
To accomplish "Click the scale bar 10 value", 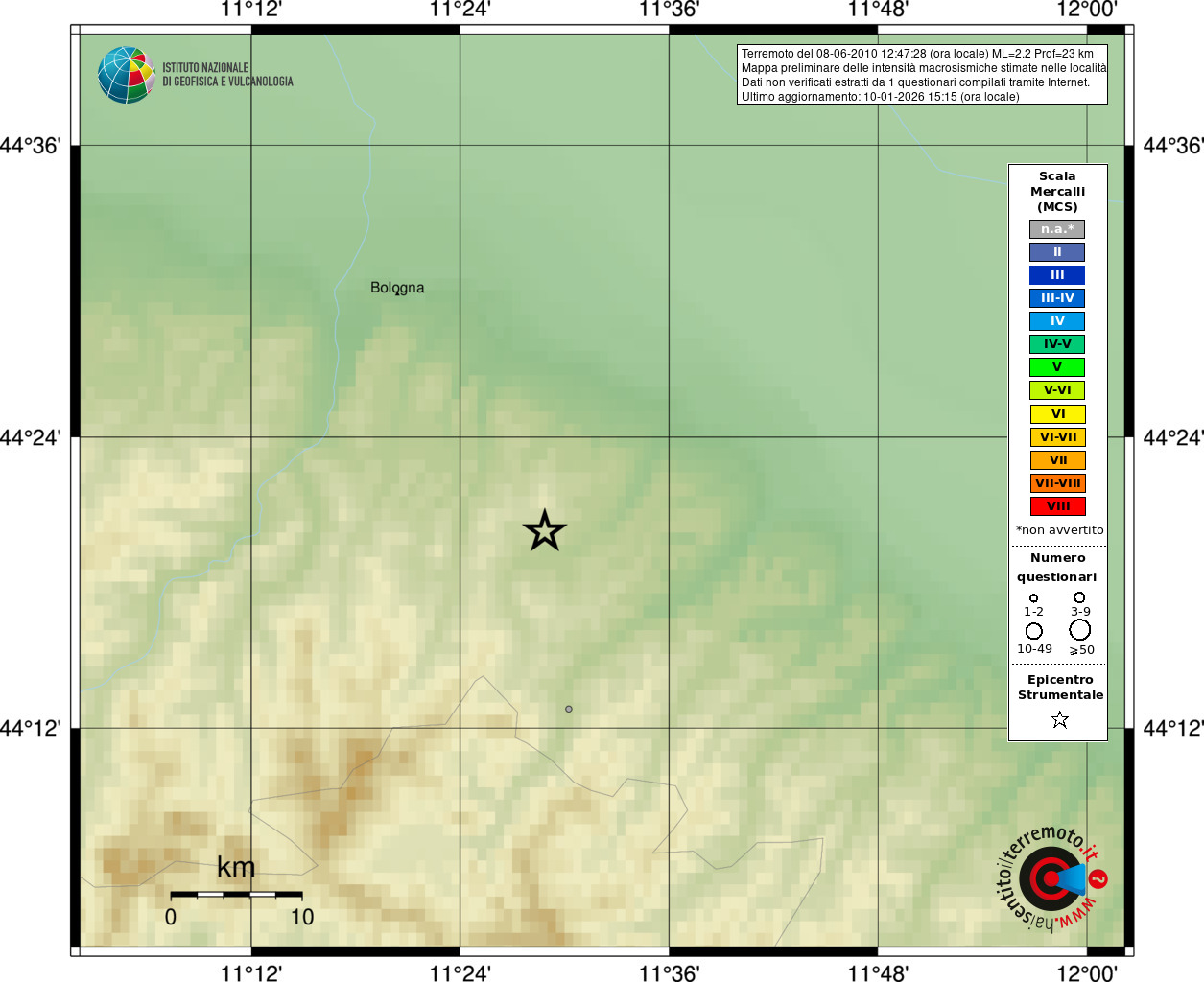I will tap(302, 918).
